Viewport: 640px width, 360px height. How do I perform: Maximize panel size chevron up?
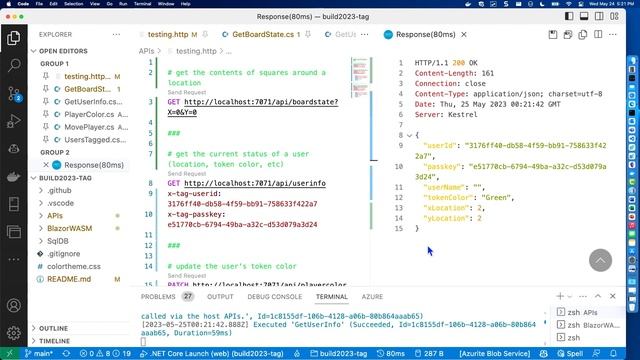[x=598, y=296]
